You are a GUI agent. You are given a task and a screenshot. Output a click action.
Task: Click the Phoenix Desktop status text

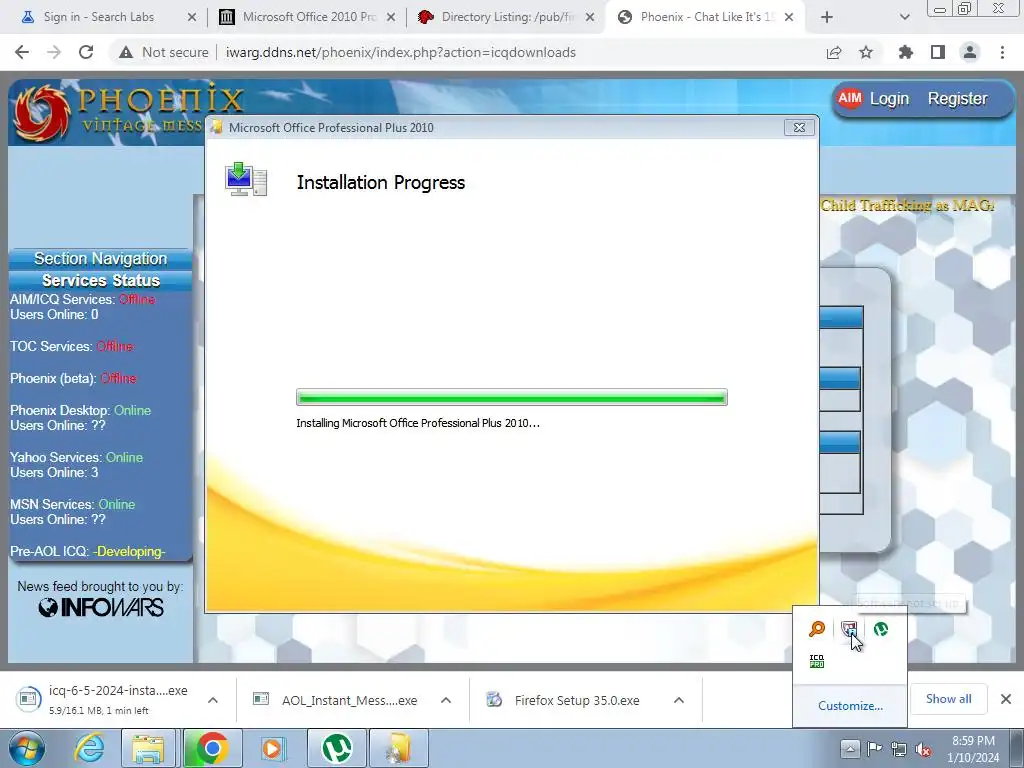(80, 410)
